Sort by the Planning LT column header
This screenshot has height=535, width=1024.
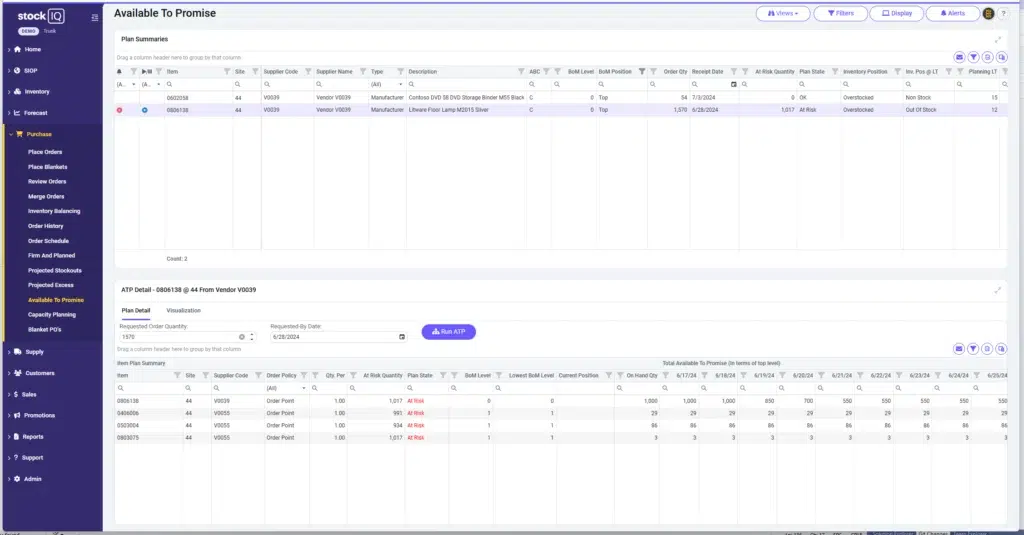tap(982, 71)
